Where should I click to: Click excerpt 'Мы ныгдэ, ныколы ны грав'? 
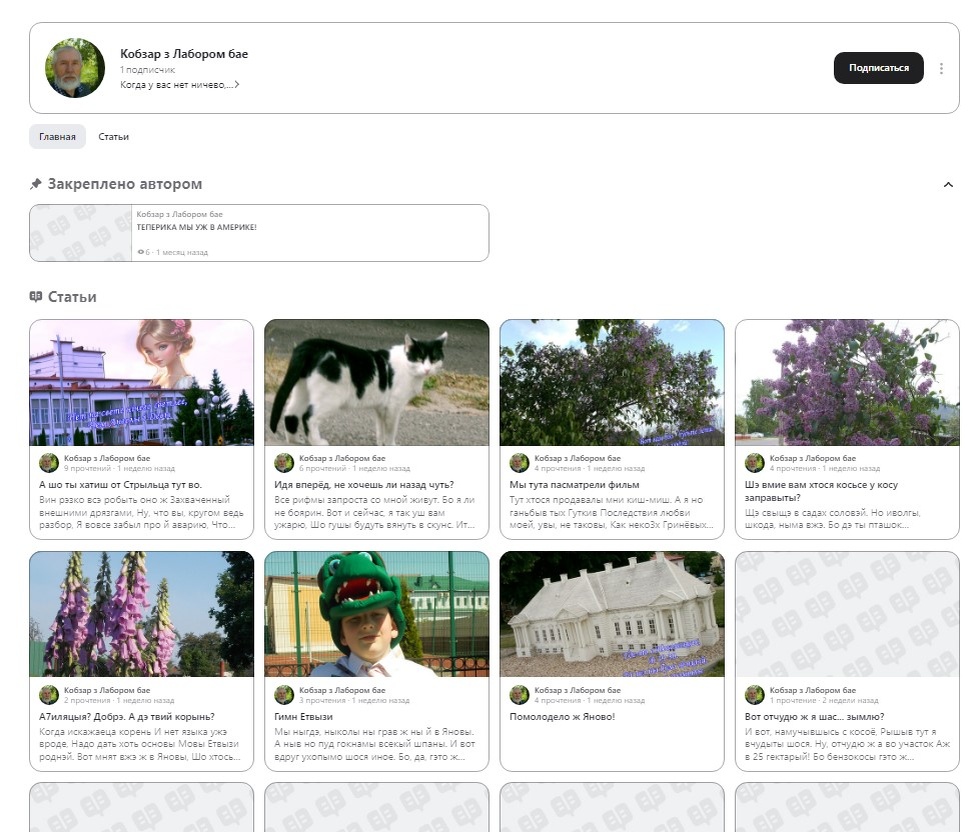[375, 744]
